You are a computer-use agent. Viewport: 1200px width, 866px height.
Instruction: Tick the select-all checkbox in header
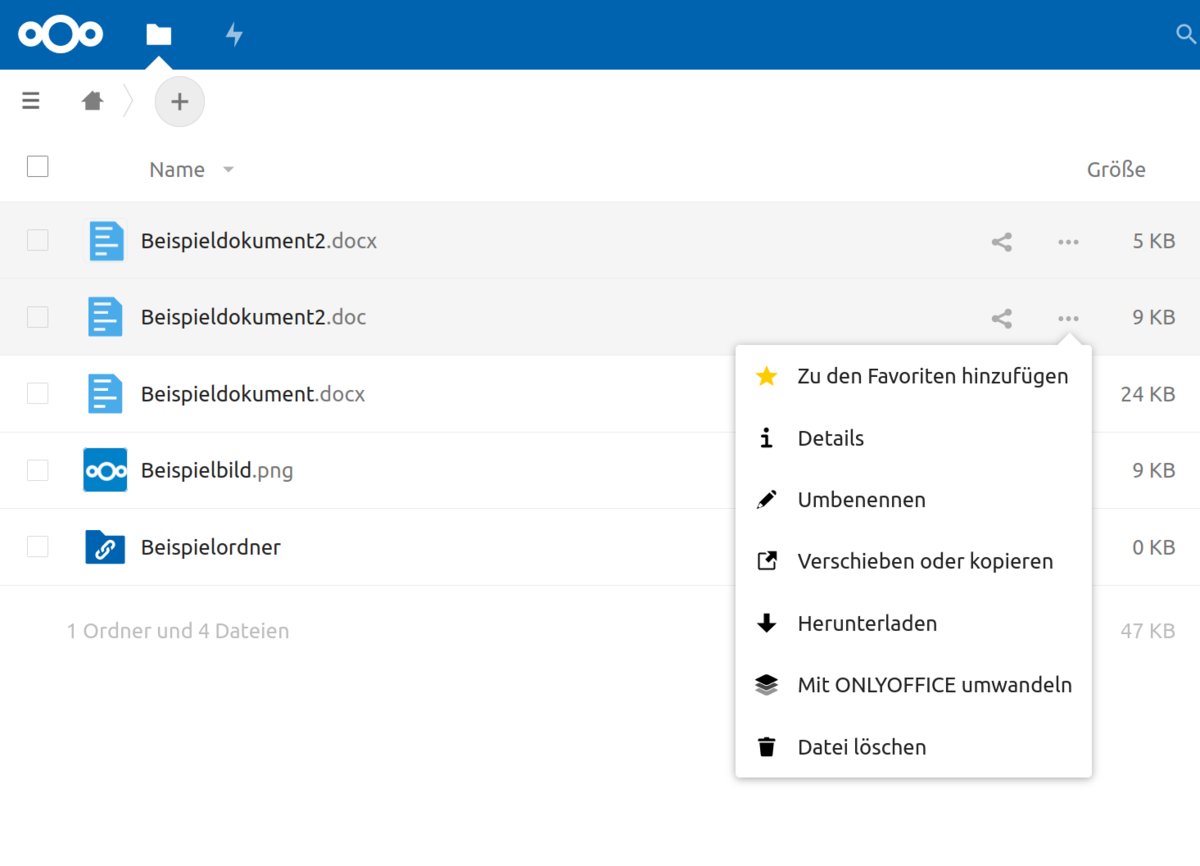(38, 167)
